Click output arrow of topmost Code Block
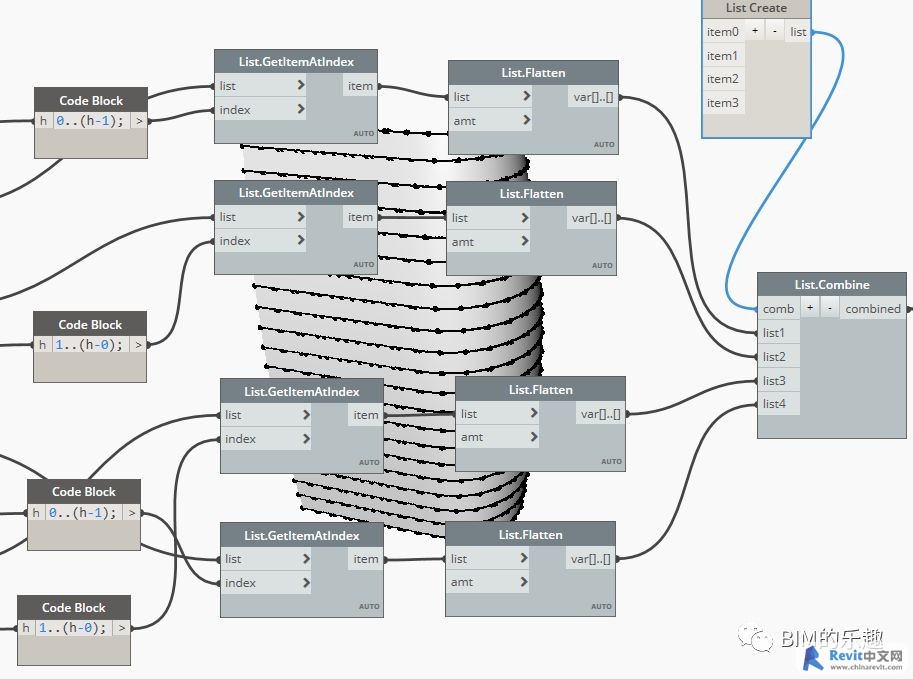This screenshot has width=913, height=679. (x=139, y=121)
